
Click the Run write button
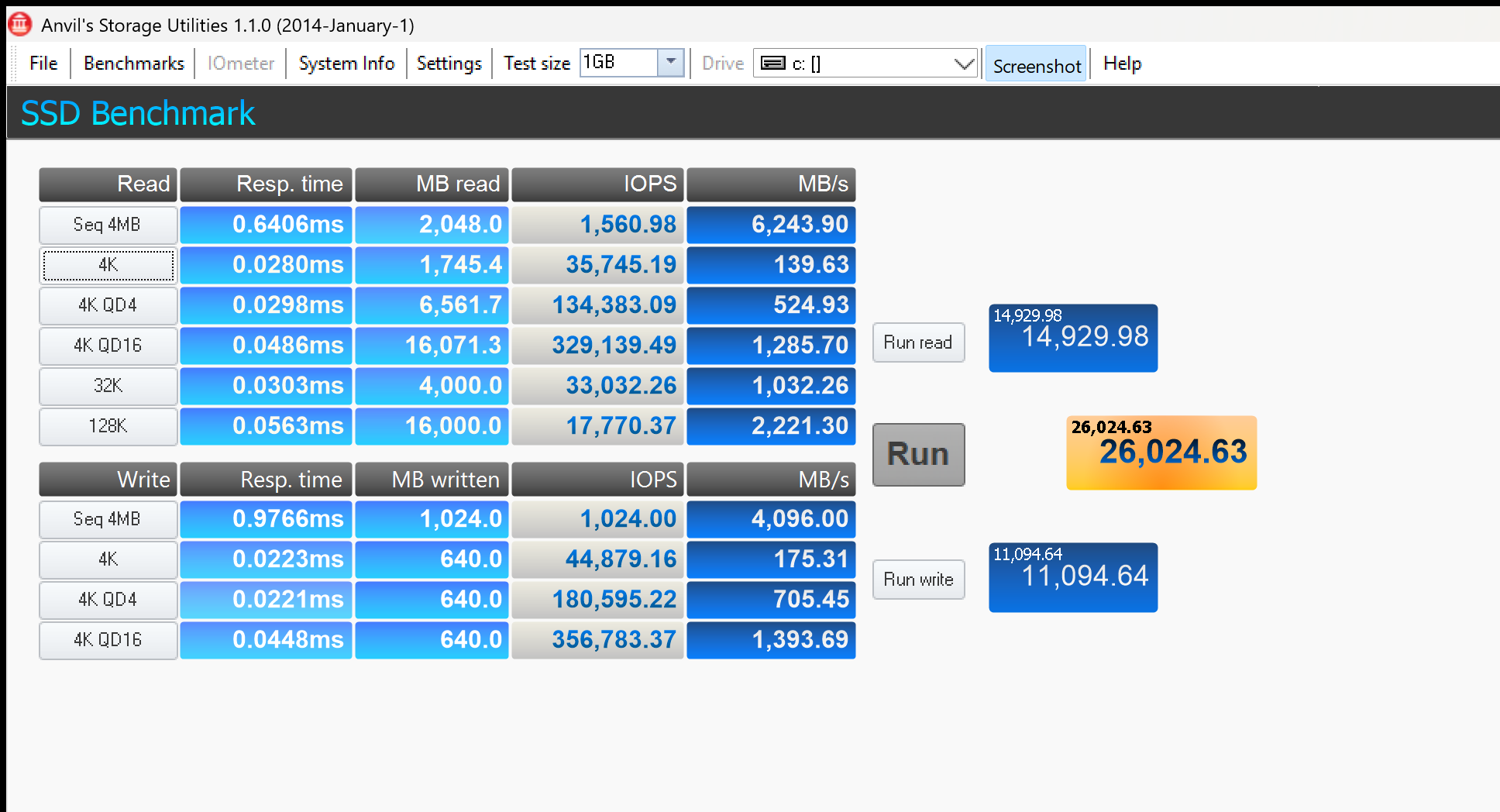click(918, 580)
